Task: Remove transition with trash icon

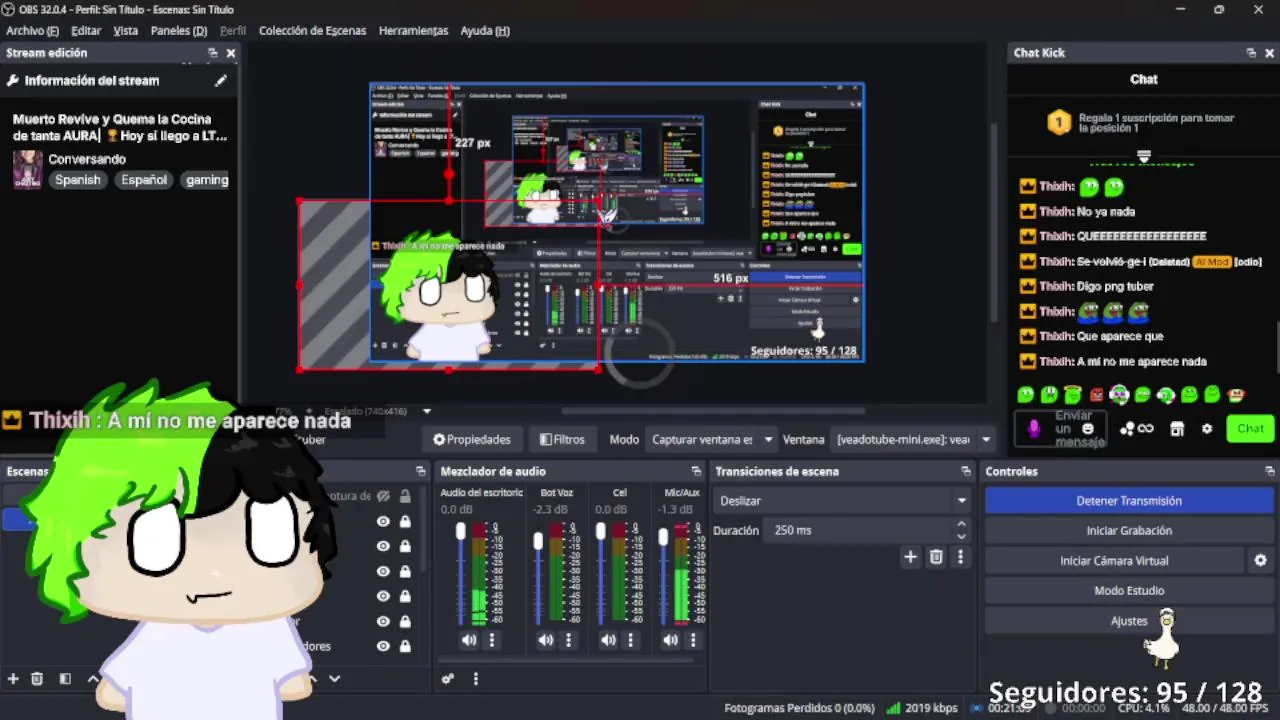Action: 936,557
